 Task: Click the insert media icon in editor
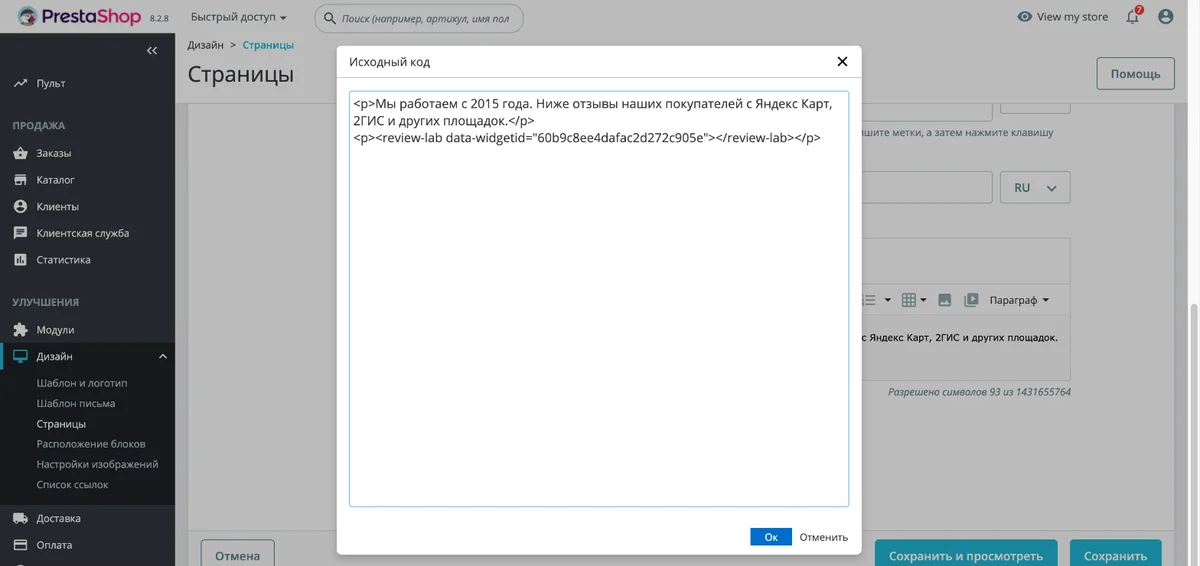(970, 300)
